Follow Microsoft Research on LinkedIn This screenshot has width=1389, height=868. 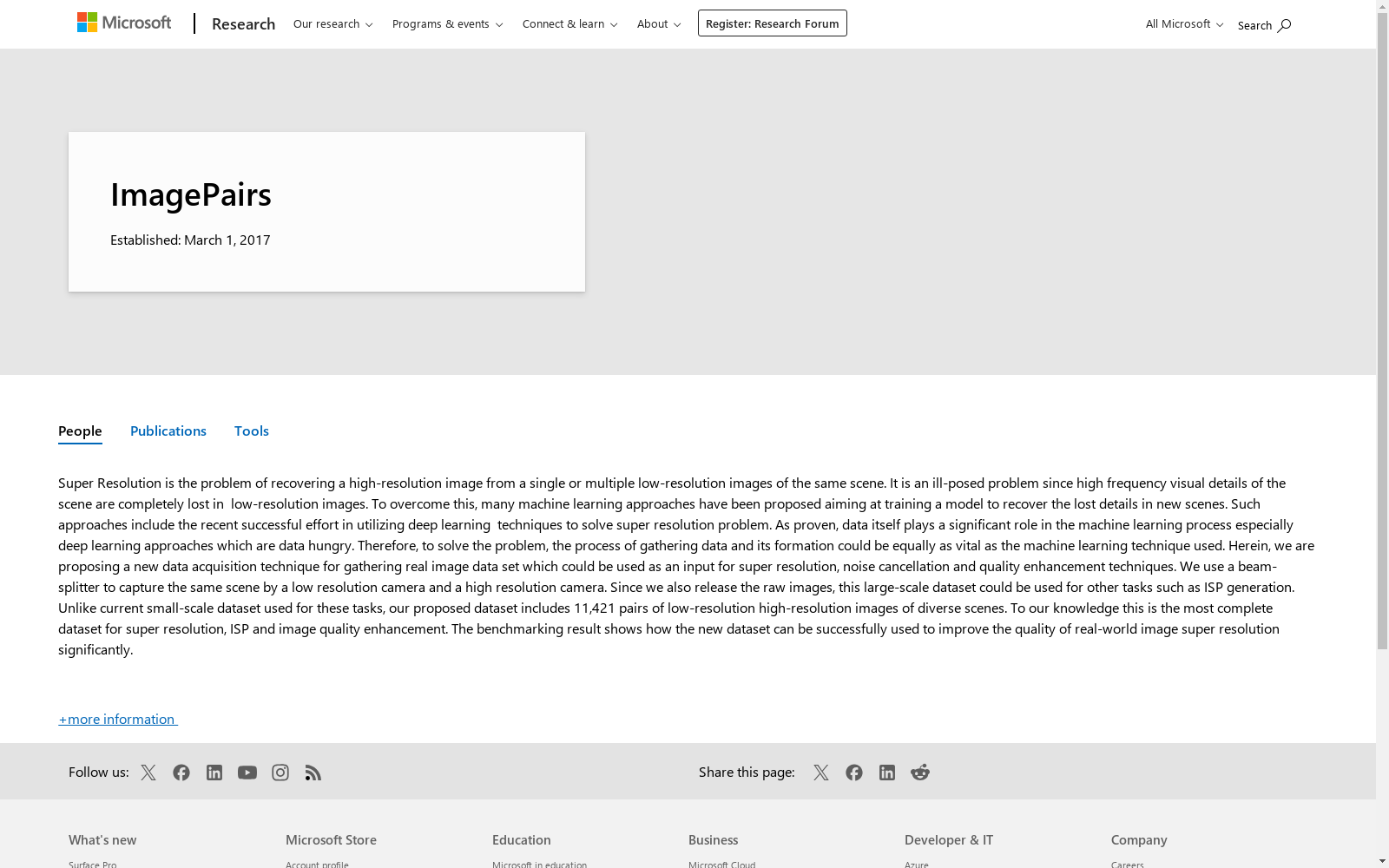pyautogui.click(x=214, y=773)
